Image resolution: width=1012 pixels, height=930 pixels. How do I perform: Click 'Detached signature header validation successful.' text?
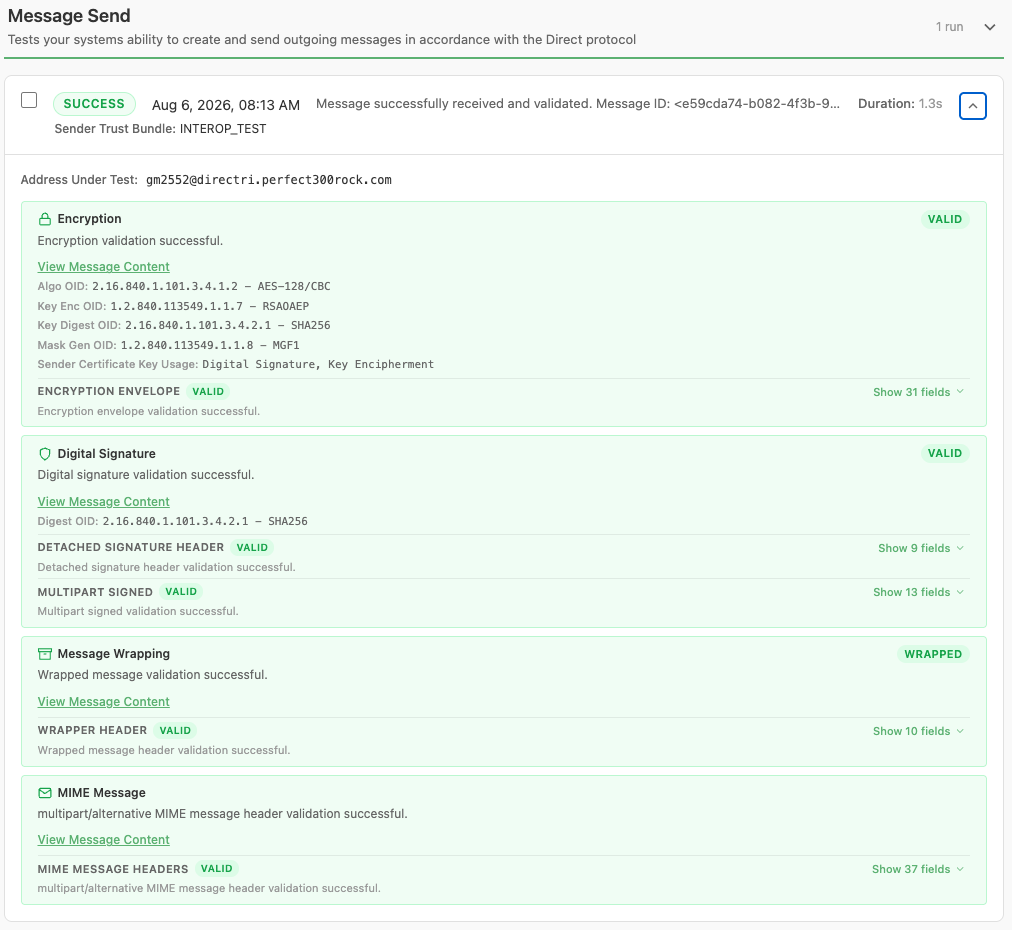coord(167,567)
